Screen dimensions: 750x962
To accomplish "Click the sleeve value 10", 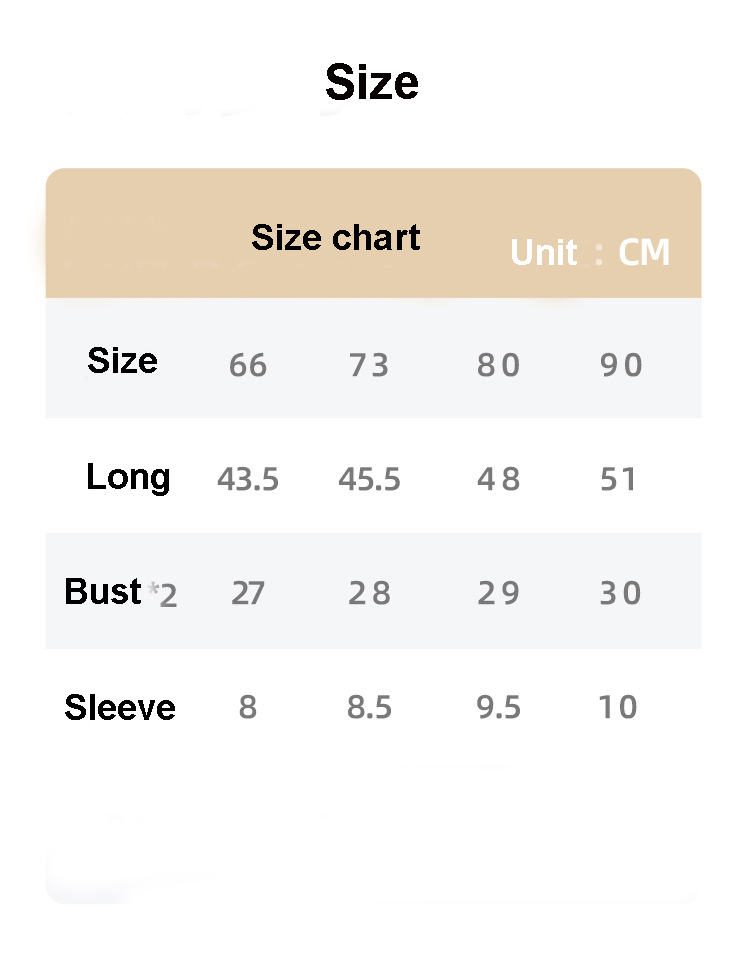I will [618, 708].
